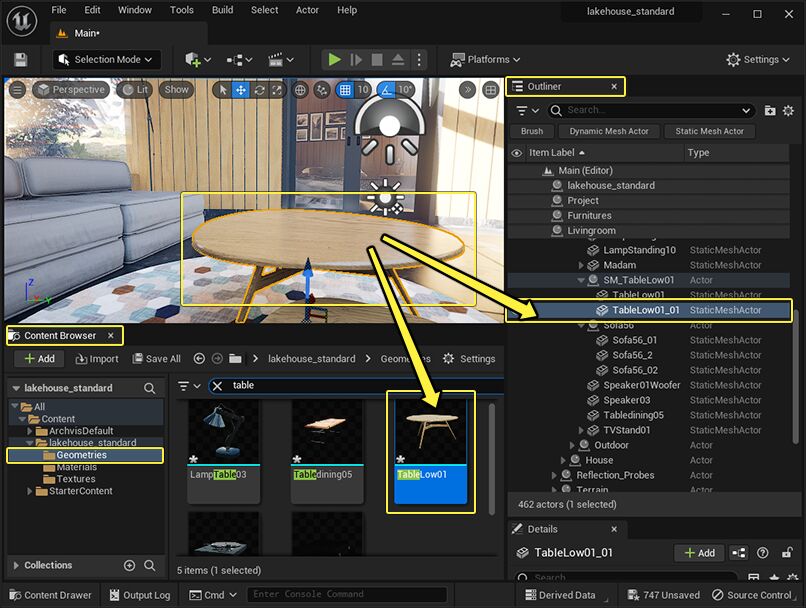This screenshot has height=608, width=806.
Task: Enable the Static Mesh Actor filter in Outliner
Action: click(x=709, y=131)
